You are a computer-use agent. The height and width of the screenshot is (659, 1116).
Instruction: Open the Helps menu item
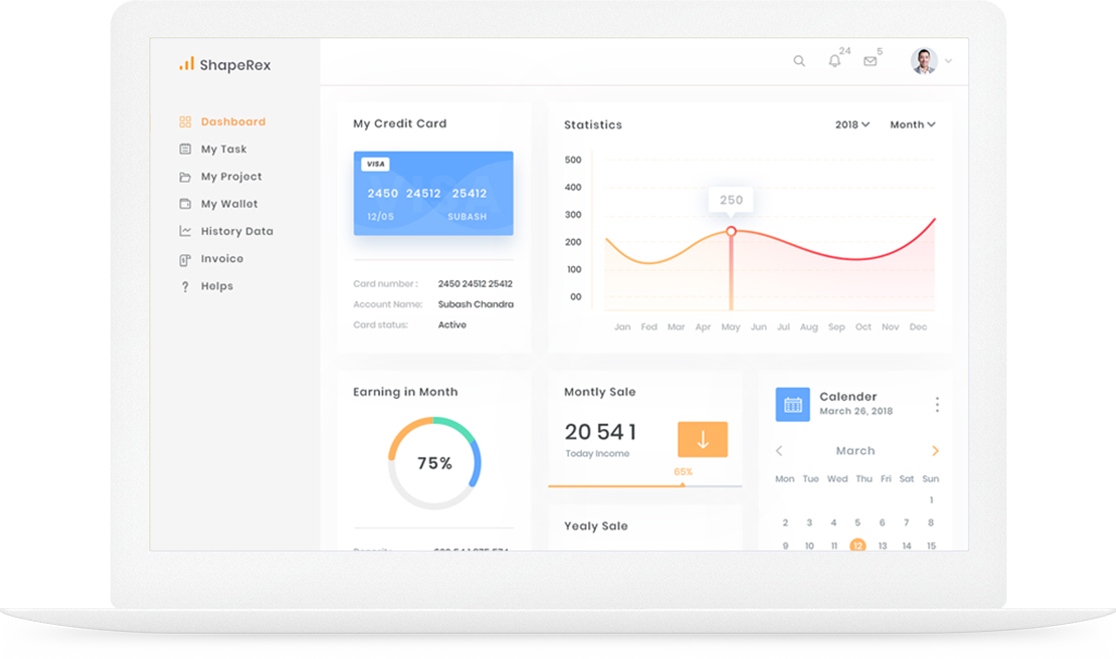216,286
